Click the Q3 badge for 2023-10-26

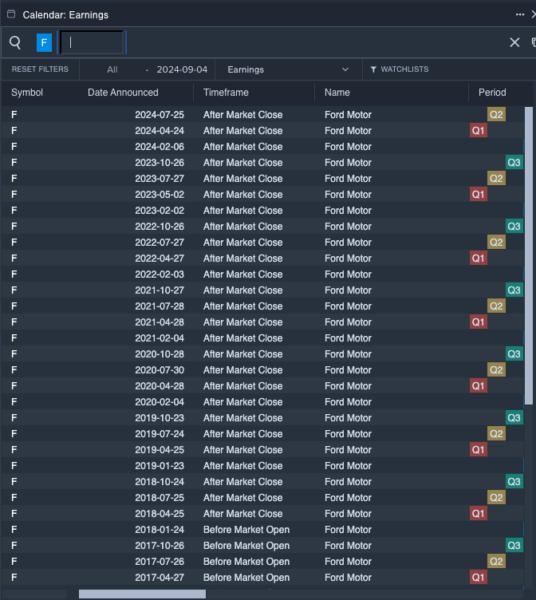pos(514,163)
